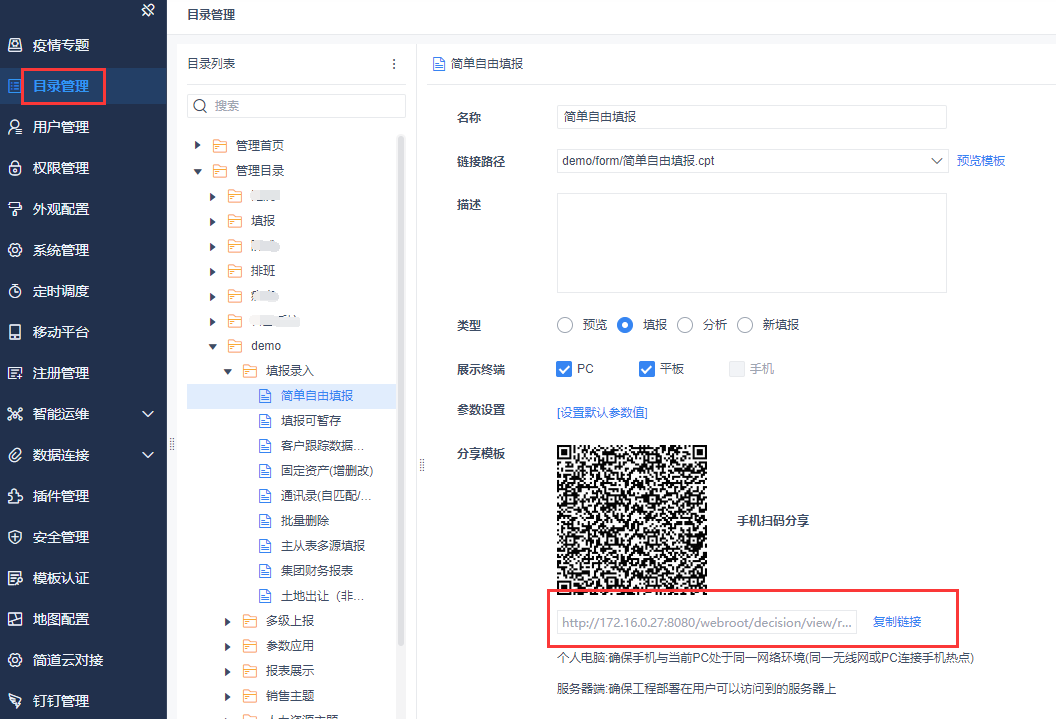1056x719 pixels.
Task: Collapse the 管理目录 folder arrow
Action: 197,171
